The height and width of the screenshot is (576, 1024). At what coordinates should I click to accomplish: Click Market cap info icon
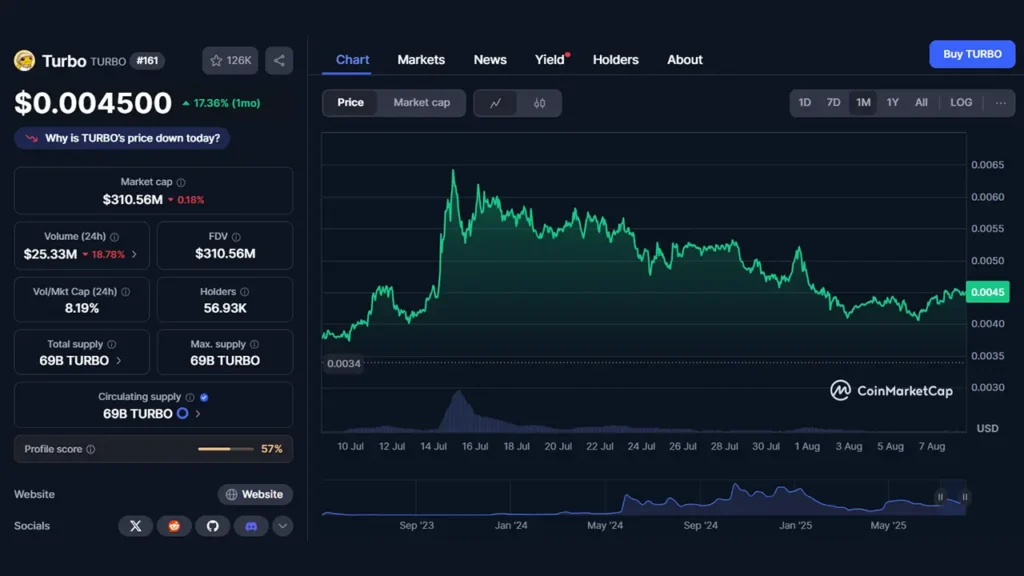[181, 182]
